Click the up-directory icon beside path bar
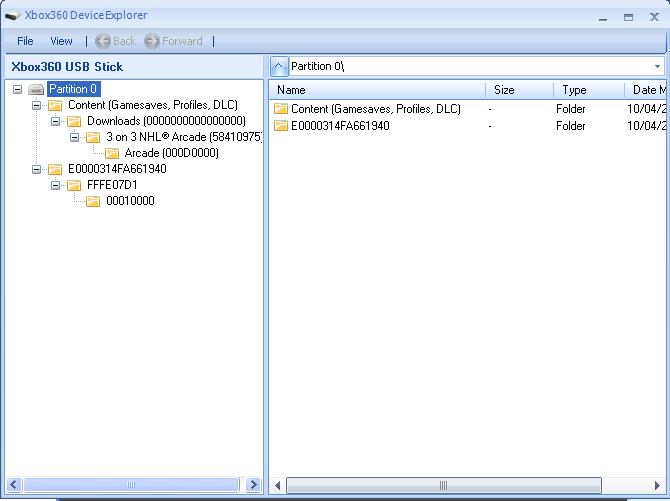Image resolution: width=670 pixels, height=501 pixels. pyautogui.click(x=279, y=66)
